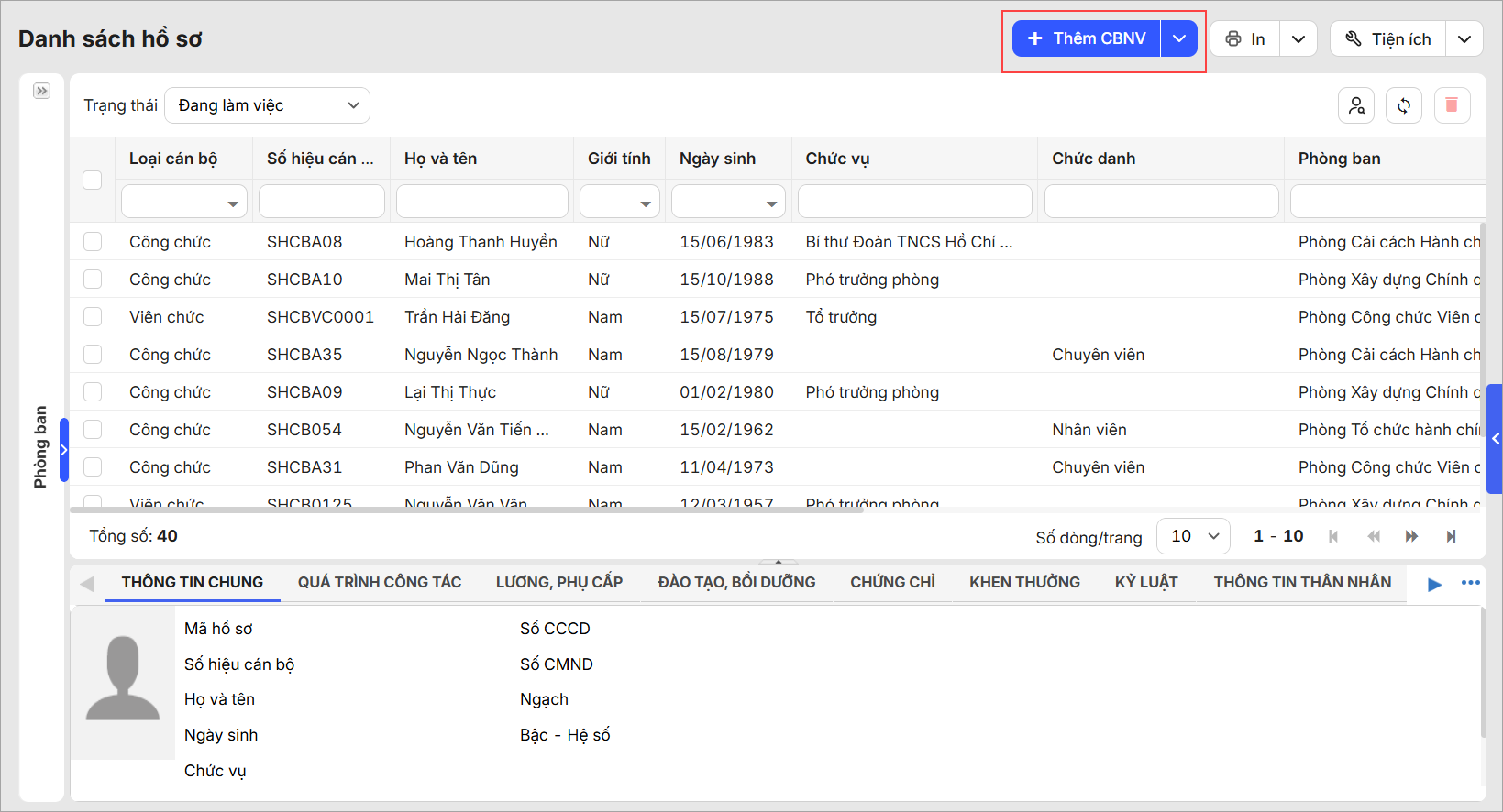Go to the next page of records

1411,536
